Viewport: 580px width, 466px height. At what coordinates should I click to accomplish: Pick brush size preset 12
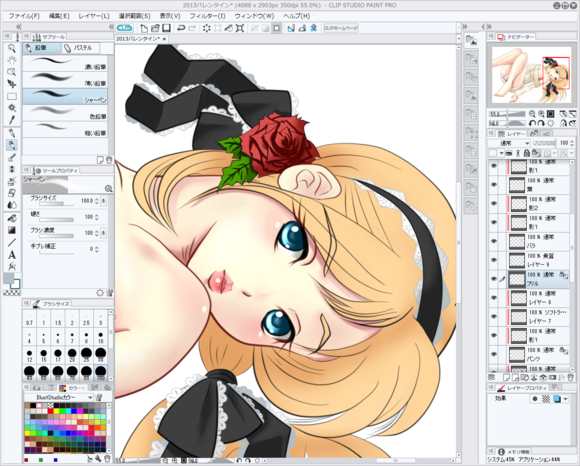click(29, 355)
